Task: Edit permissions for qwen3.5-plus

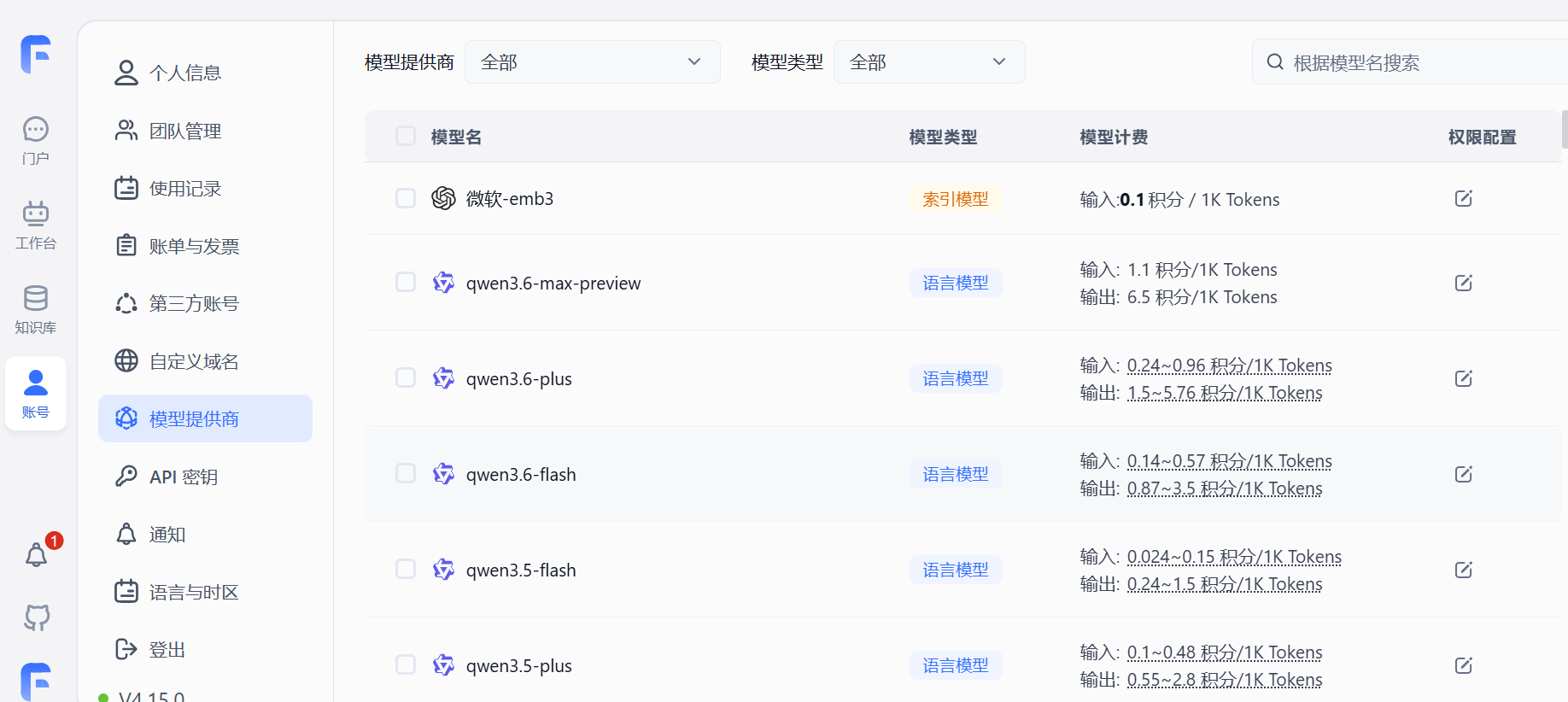Action: [1464, 665]
